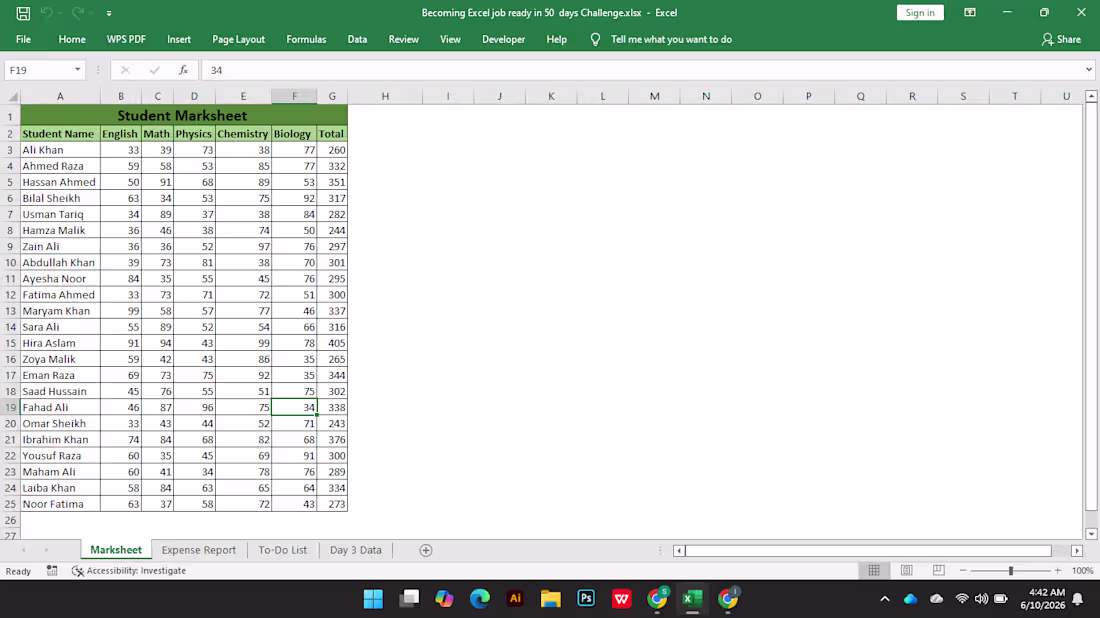1100x618 pixels.
Task: Share the workbook
Action: pyautogui.click(x=1061, y=39)
